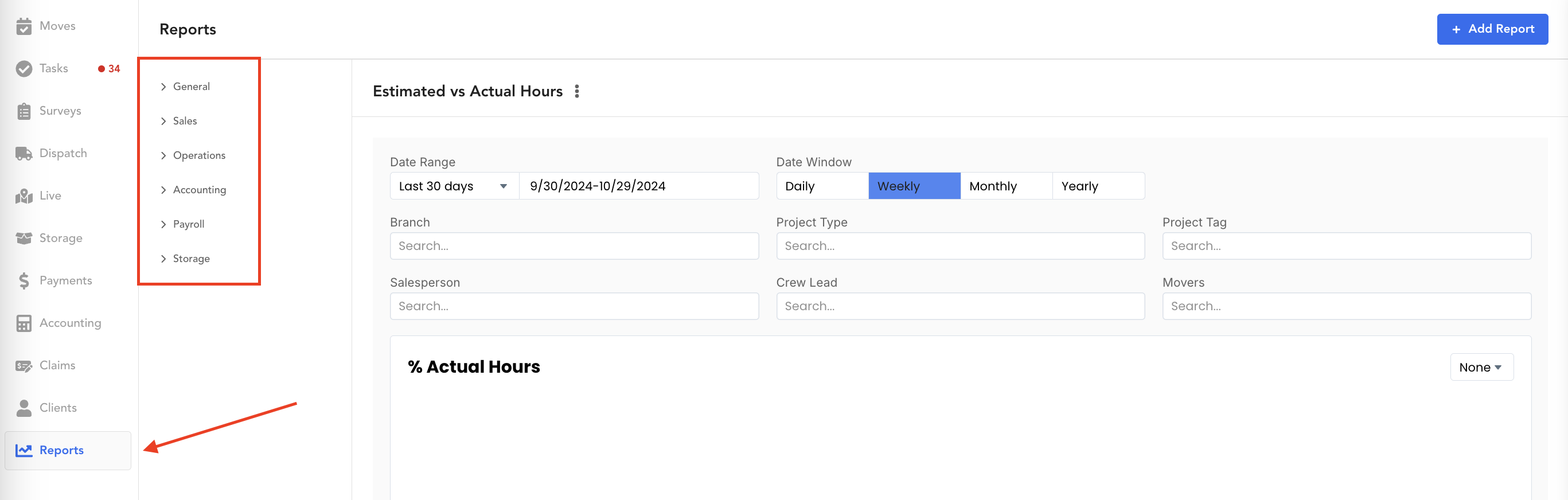This screenshot has width=1568, height=500.
Task: Click the Claims icon
Action: (24, 366)
